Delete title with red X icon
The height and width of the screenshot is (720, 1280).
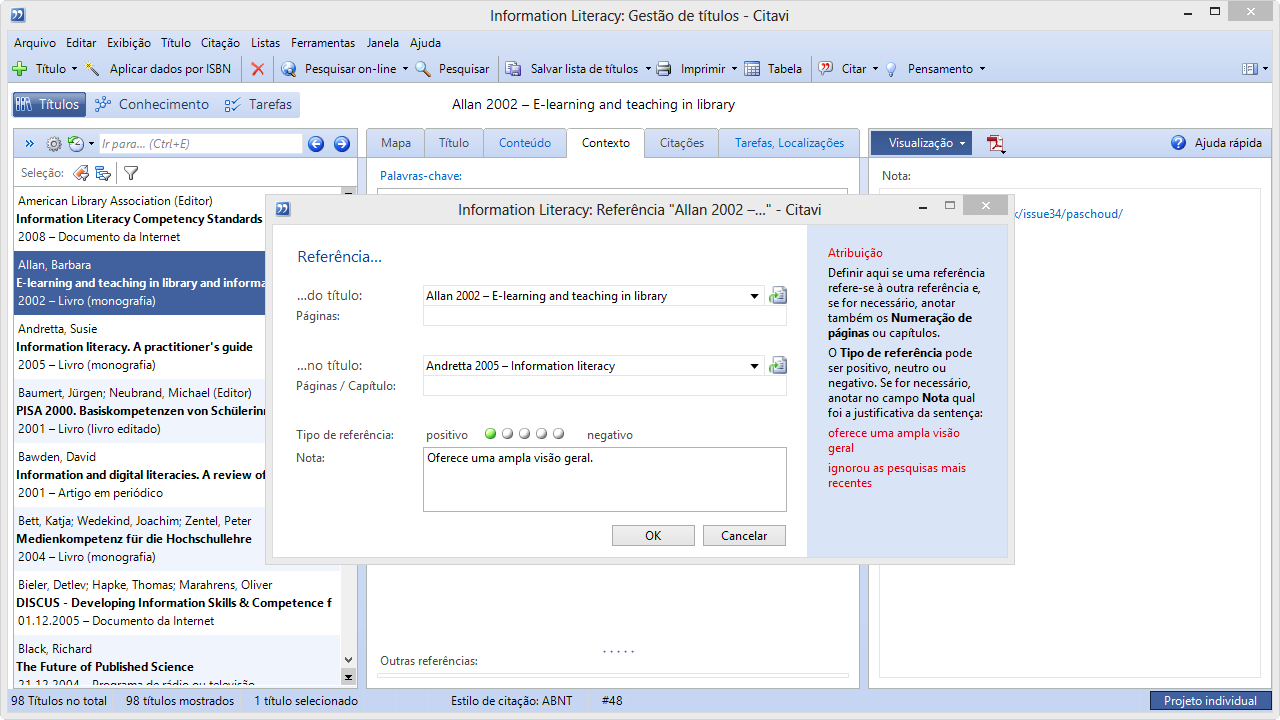pos(258,69)
